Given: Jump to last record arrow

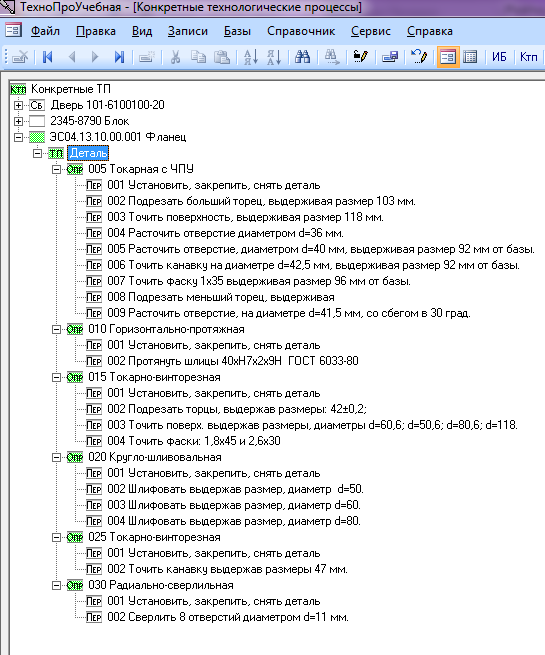Looking at the screenshot, I should click(x=119, y=56).
